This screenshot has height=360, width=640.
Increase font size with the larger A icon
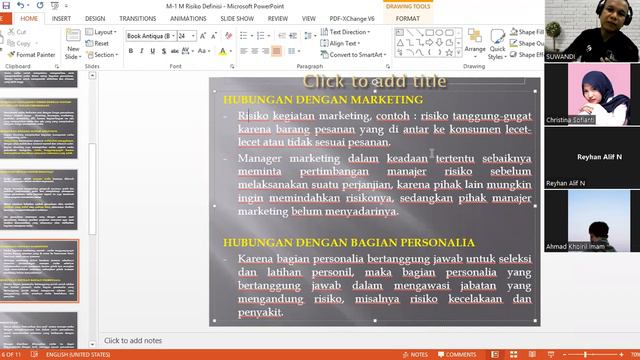pos(203,36)
